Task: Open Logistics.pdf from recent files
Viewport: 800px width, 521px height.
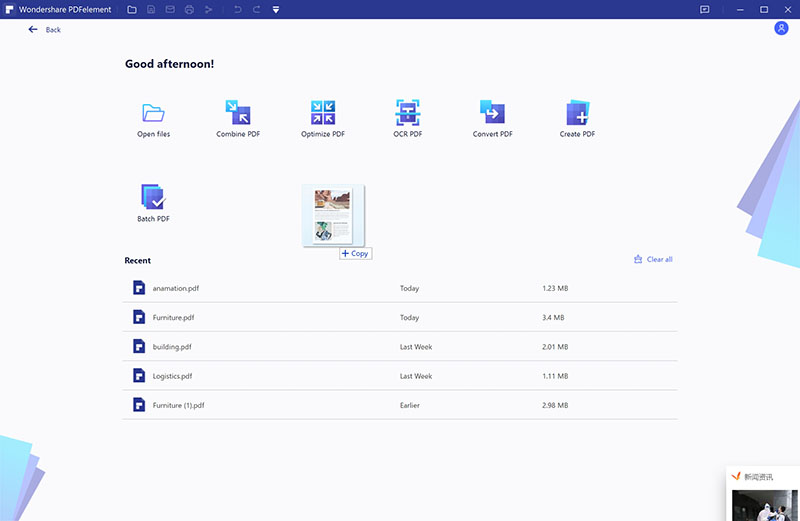Action: 172,376
